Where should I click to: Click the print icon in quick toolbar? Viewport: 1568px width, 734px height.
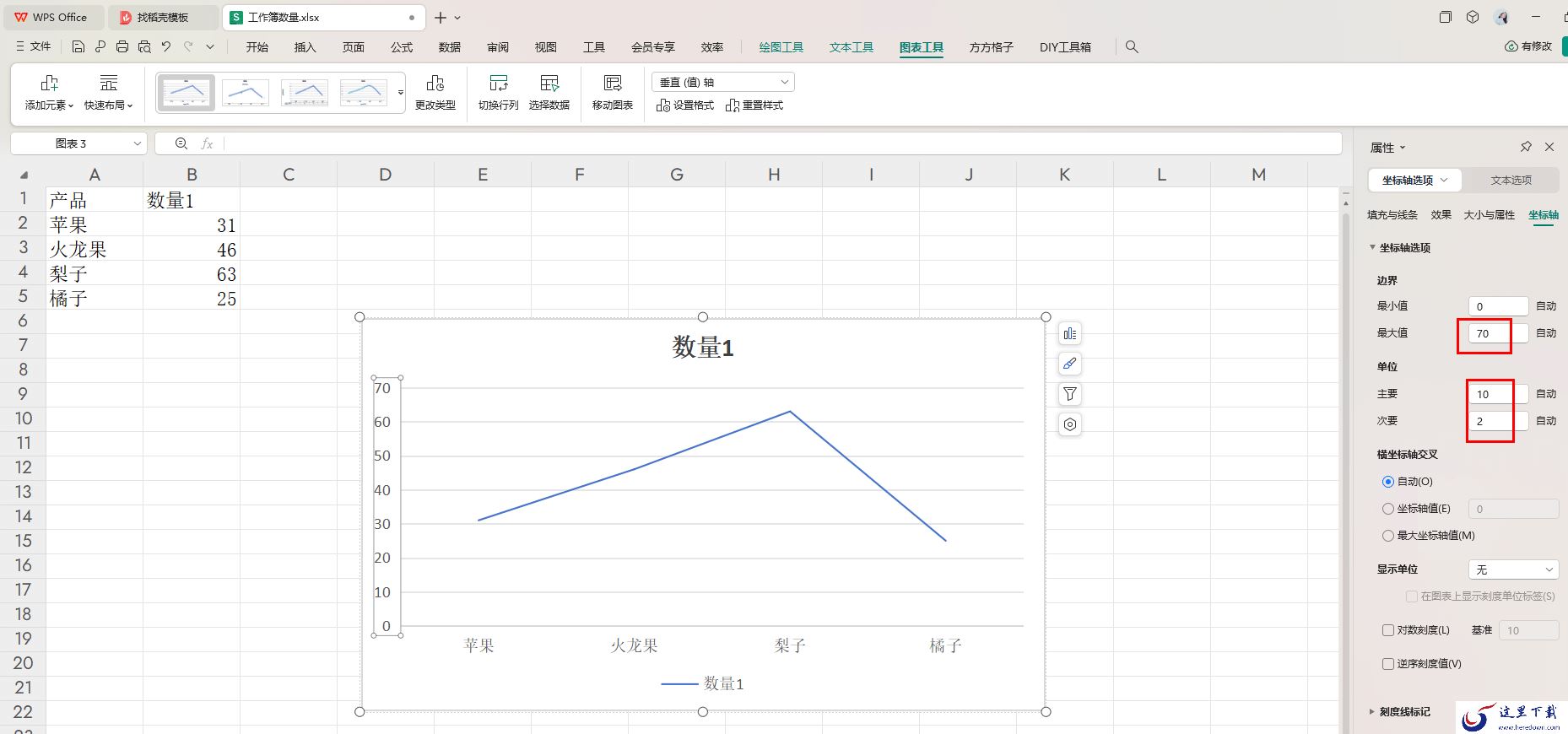point(122,47)
